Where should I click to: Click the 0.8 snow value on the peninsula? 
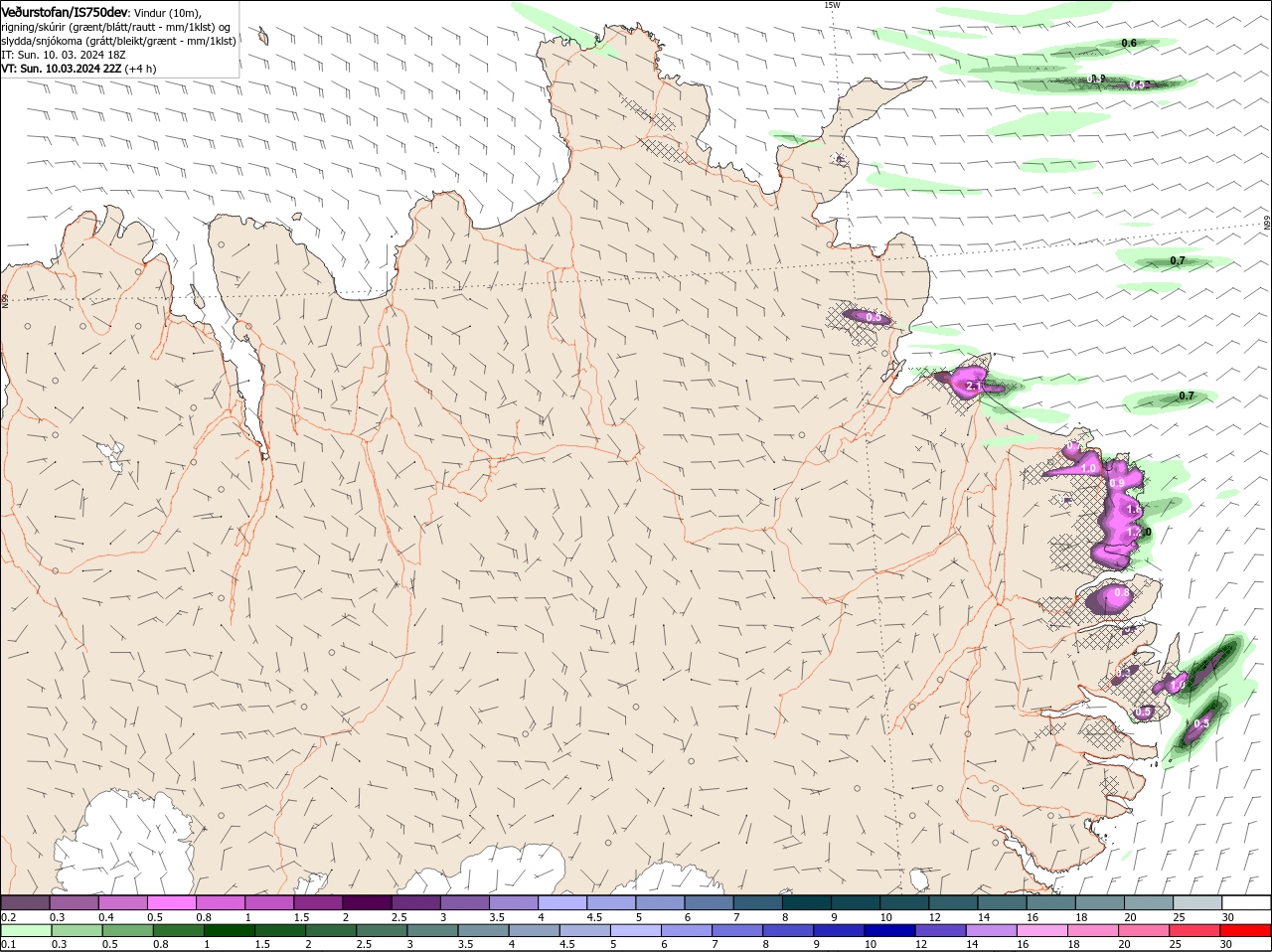coord(1122,593)
